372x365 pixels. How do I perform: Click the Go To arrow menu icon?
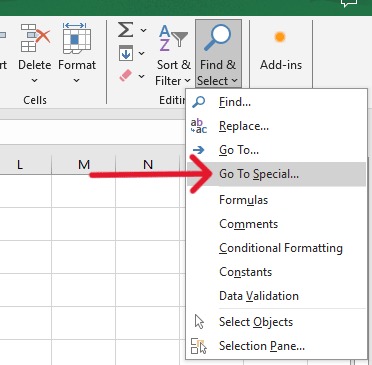(199, 150)
